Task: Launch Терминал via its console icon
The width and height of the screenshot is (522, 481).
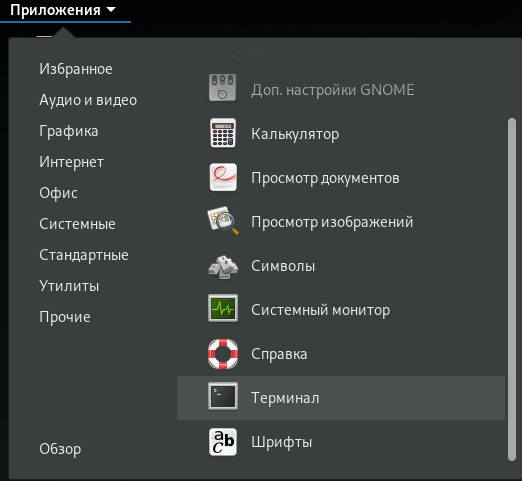Action: pyautogui.click(x=223, y=396)
